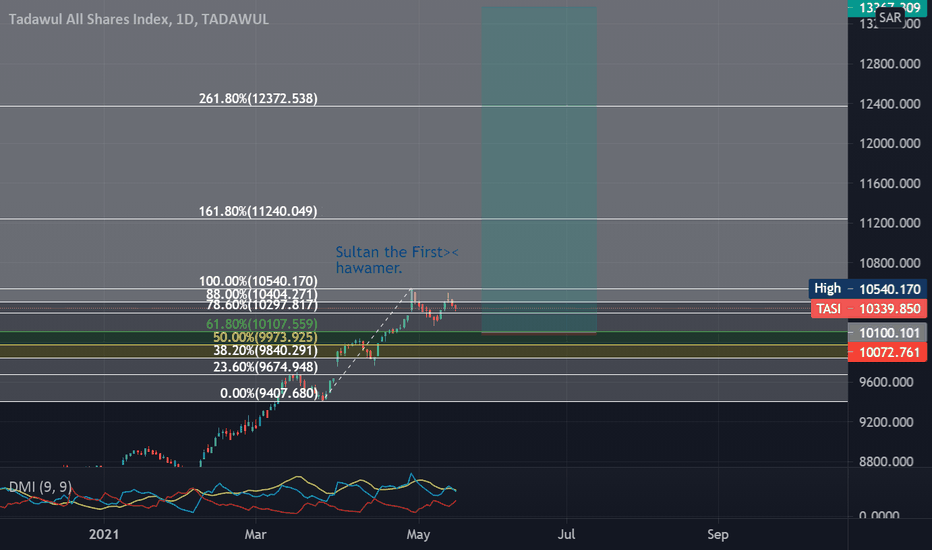Image resolution: width=932 pixels, height=550 pixels.
Task: Select the 0.00%(9407.680) Fibonacci label
Action: (x=269, y=393)
